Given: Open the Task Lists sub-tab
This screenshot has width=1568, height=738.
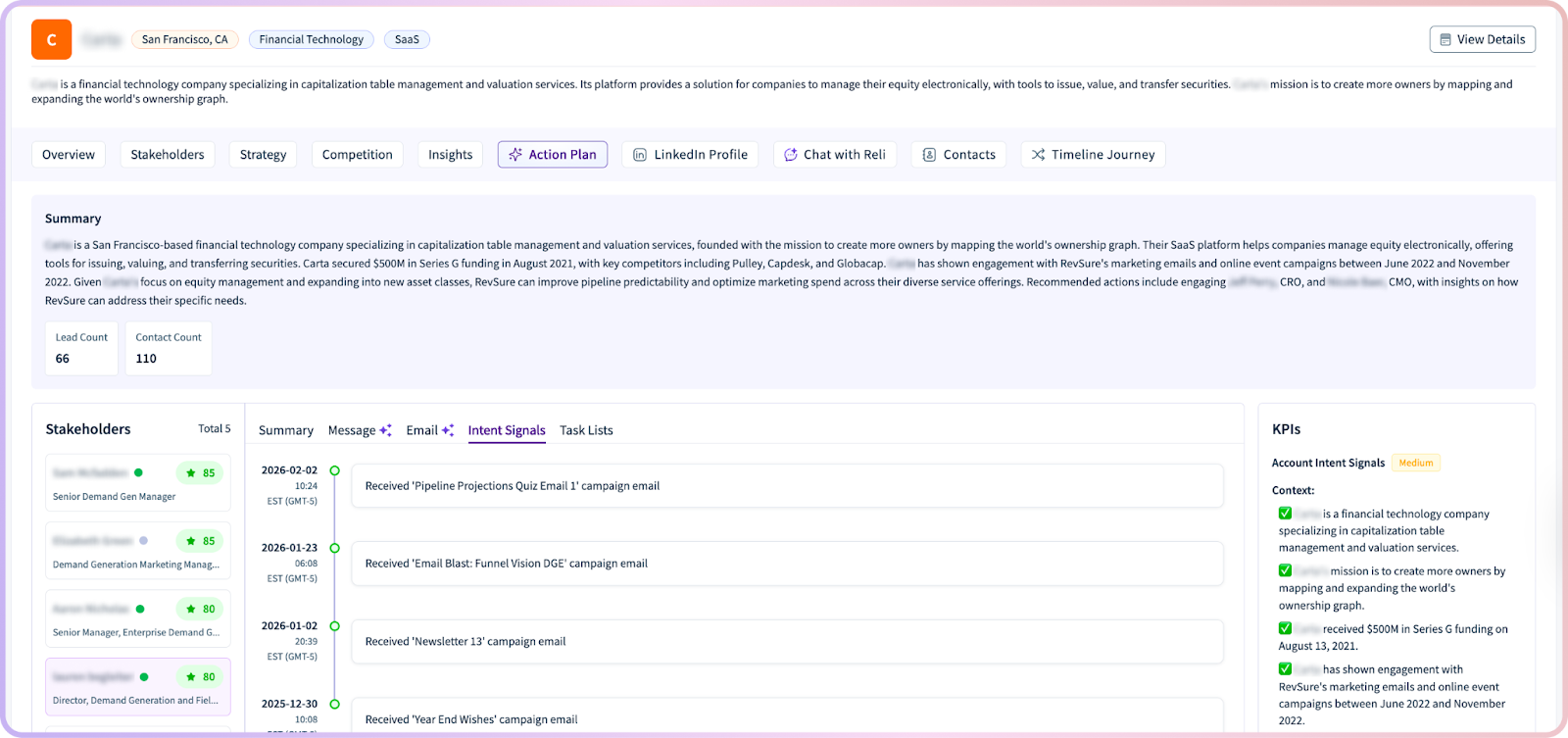Looking at the screenshot, I should pyautogui.click(x=586, y=430).
